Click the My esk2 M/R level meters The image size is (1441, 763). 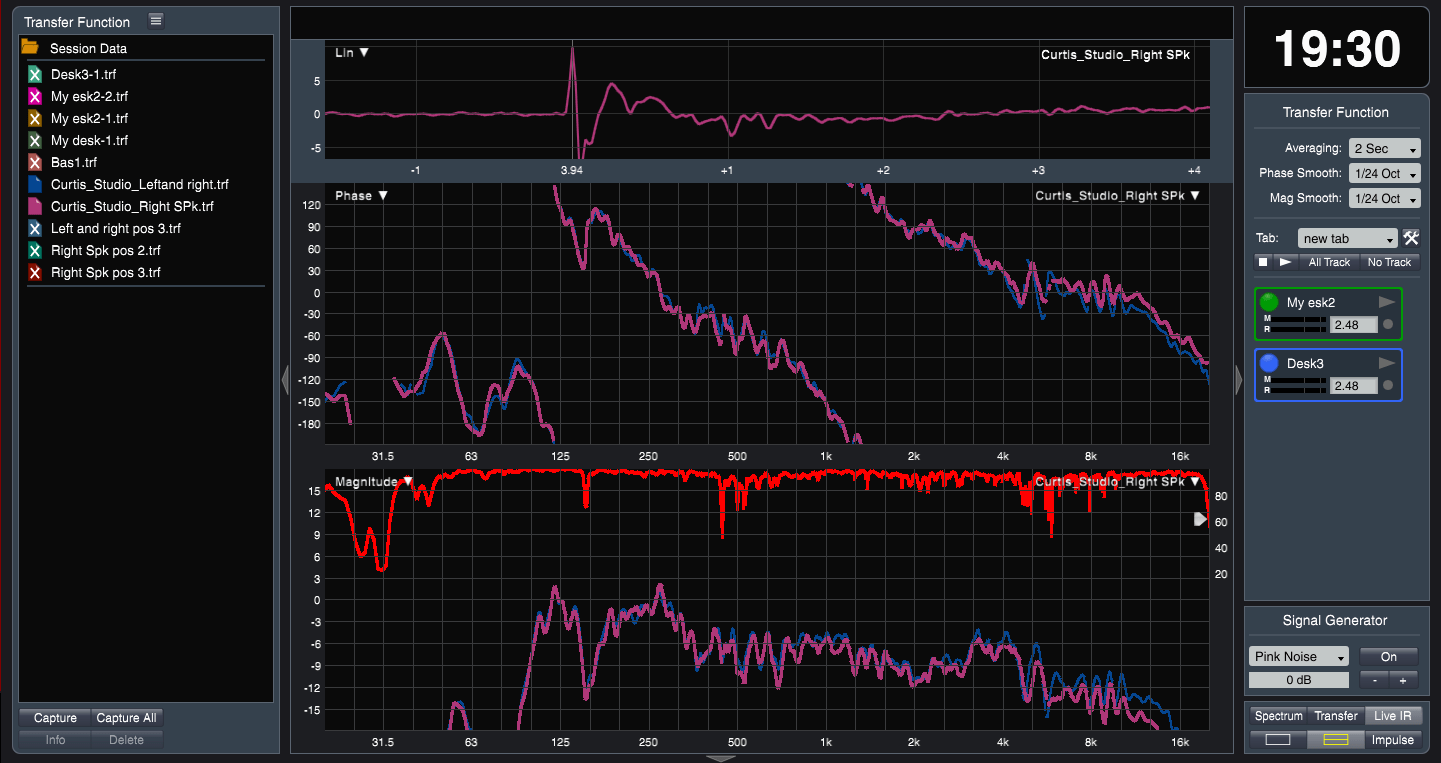(1295, 324)
